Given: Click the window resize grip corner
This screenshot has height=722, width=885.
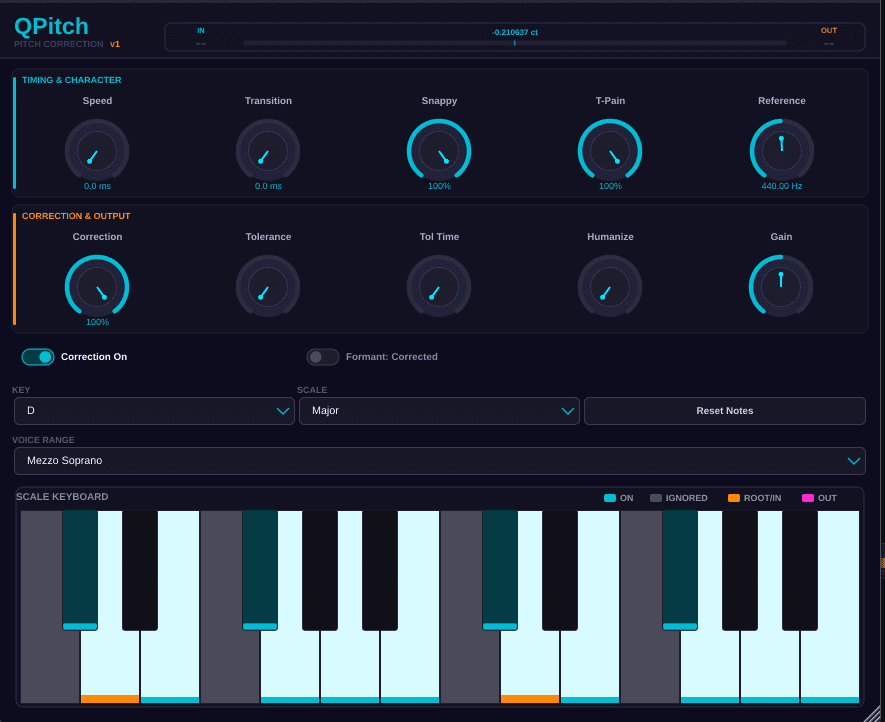Looking at the screenshot, I should point(873,714).
